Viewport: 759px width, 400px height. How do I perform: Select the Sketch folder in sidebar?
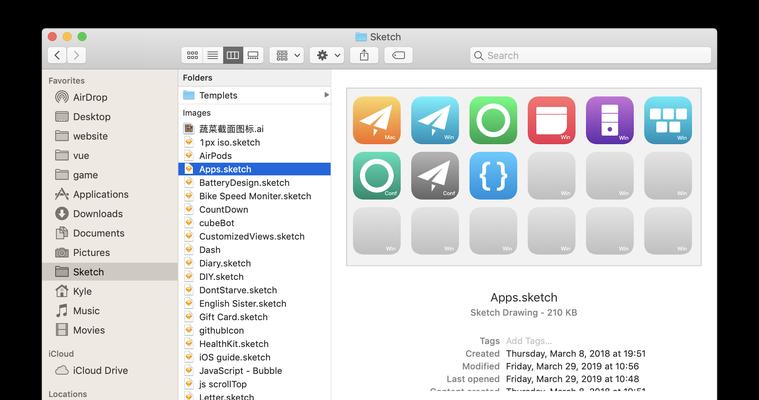(110, 272)
